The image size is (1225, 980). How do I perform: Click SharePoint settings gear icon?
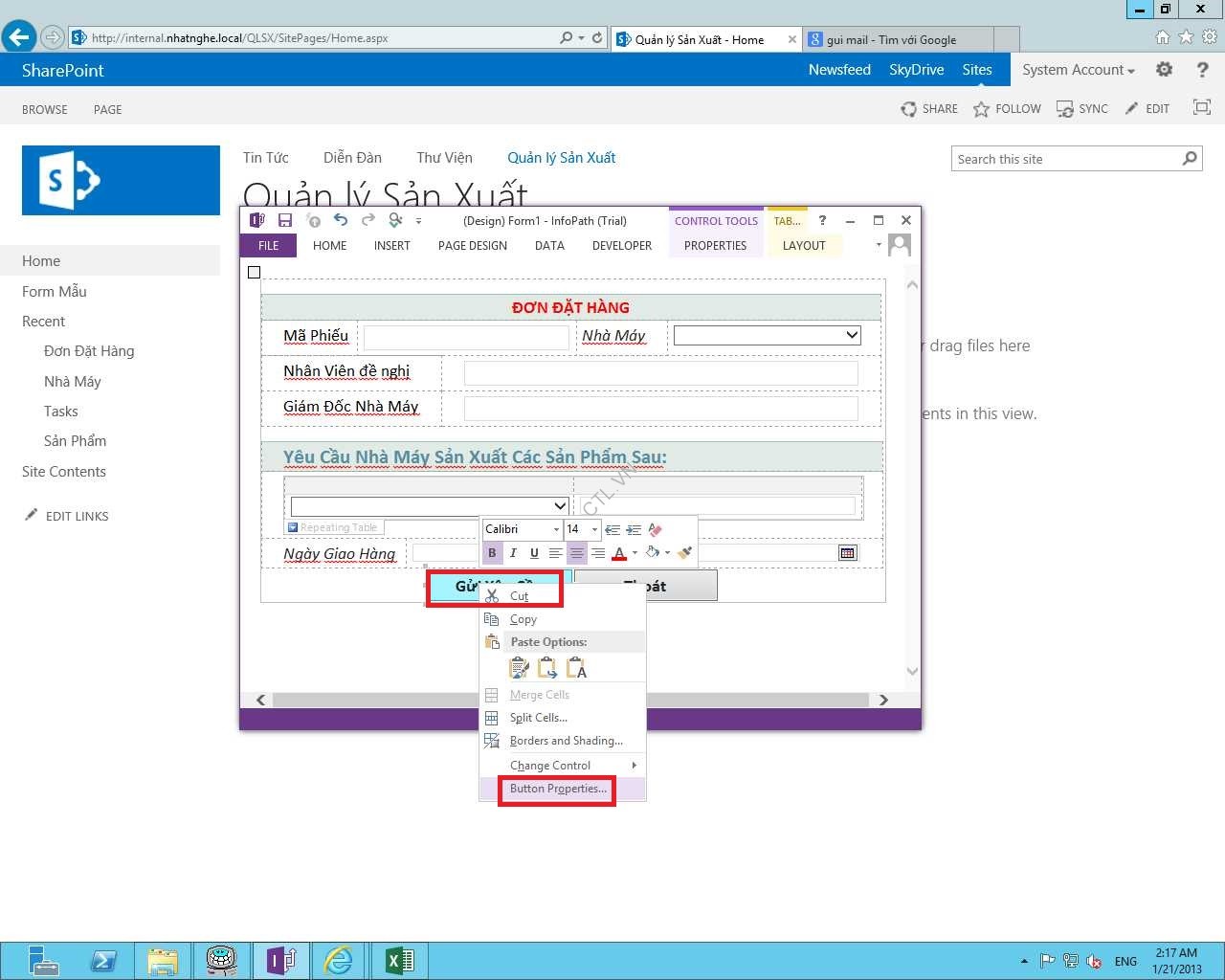coord(1164,70)
